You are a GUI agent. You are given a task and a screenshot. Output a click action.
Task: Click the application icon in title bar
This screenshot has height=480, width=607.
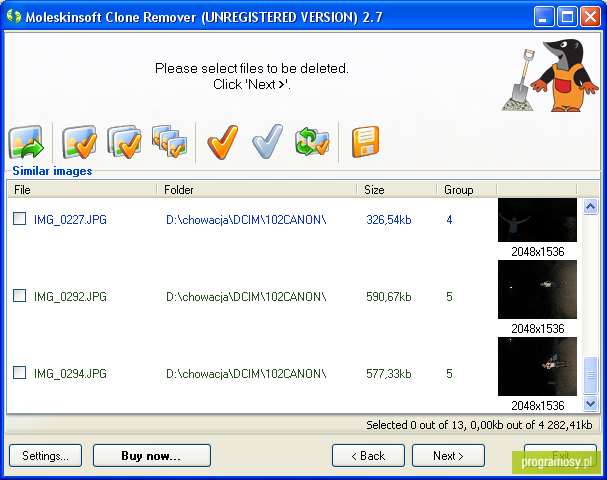pos(14,17)
